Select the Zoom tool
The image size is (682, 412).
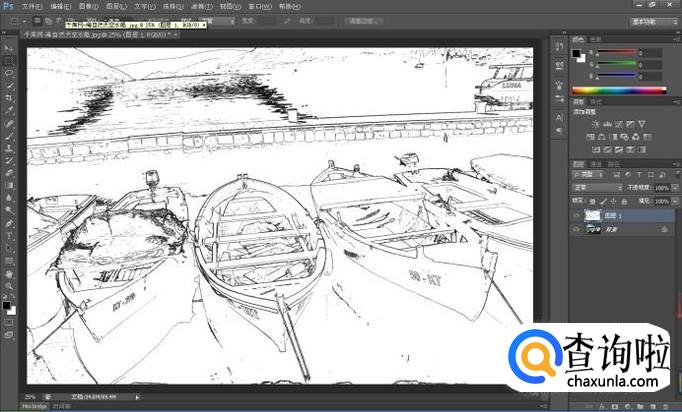coord(9,286)
